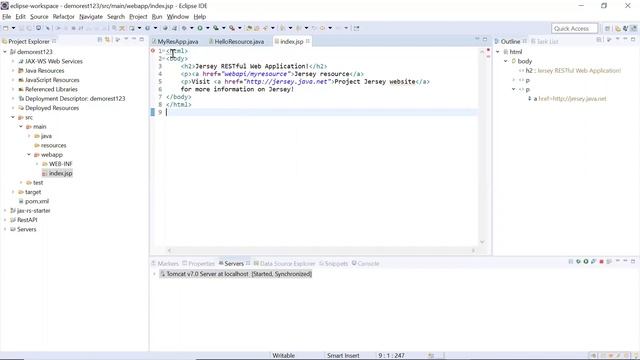Minimize the editor area
The image size is (640, 360).
click(477, 39)
